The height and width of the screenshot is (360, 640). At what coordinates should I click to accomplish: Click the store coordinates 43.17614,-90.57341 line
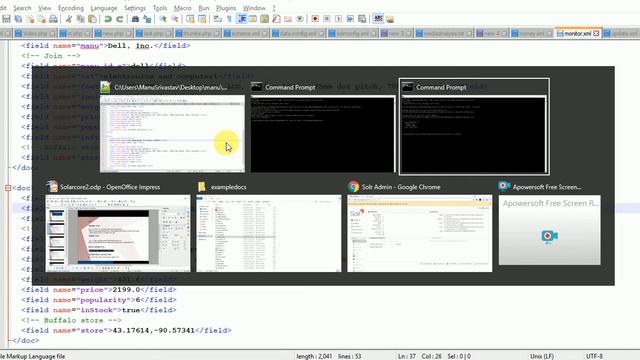126,330
